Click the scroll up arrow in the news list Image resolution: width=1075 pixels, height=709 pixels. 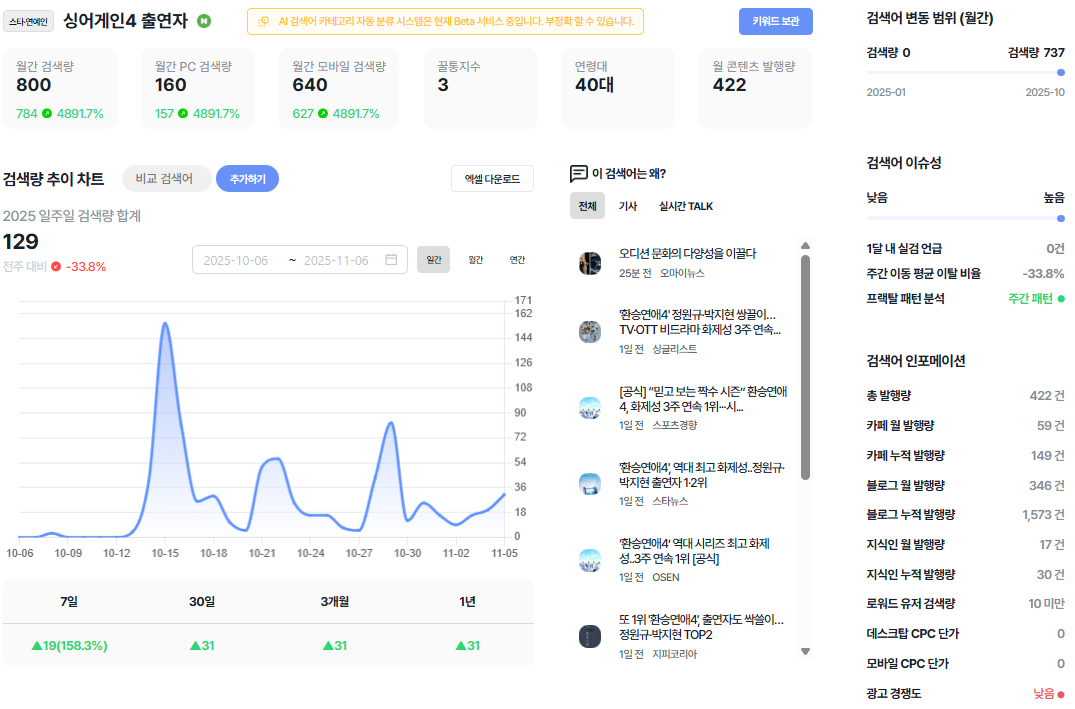806,245
